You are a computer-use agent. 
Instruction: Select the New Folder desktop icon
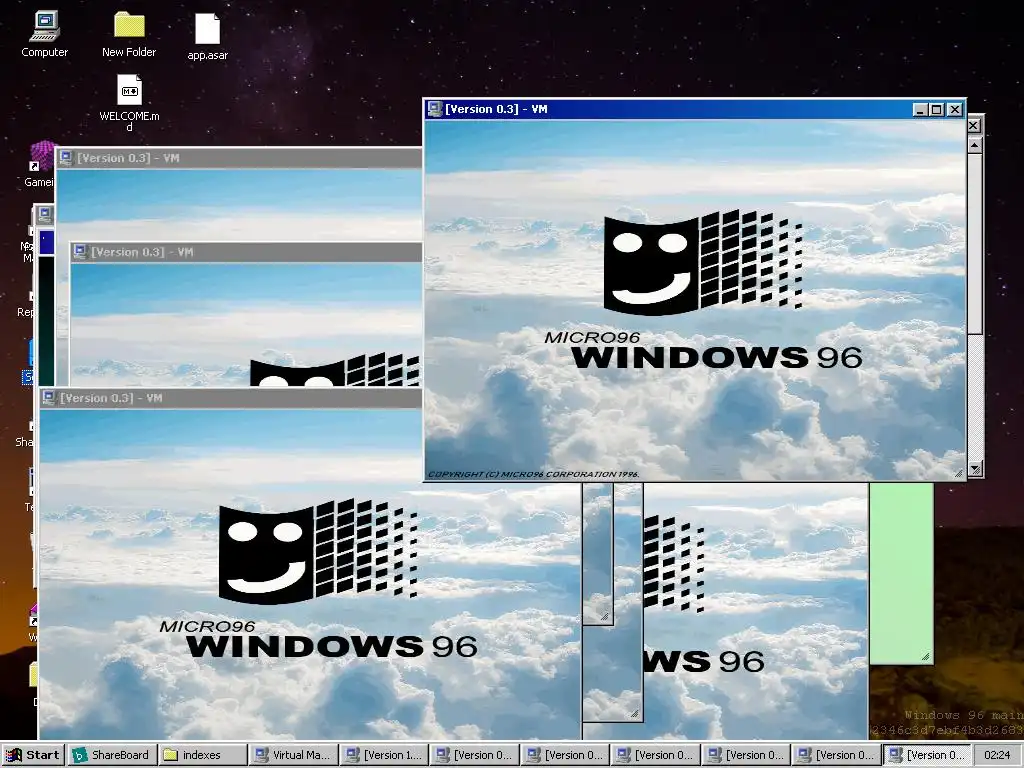tap(129, 34)
